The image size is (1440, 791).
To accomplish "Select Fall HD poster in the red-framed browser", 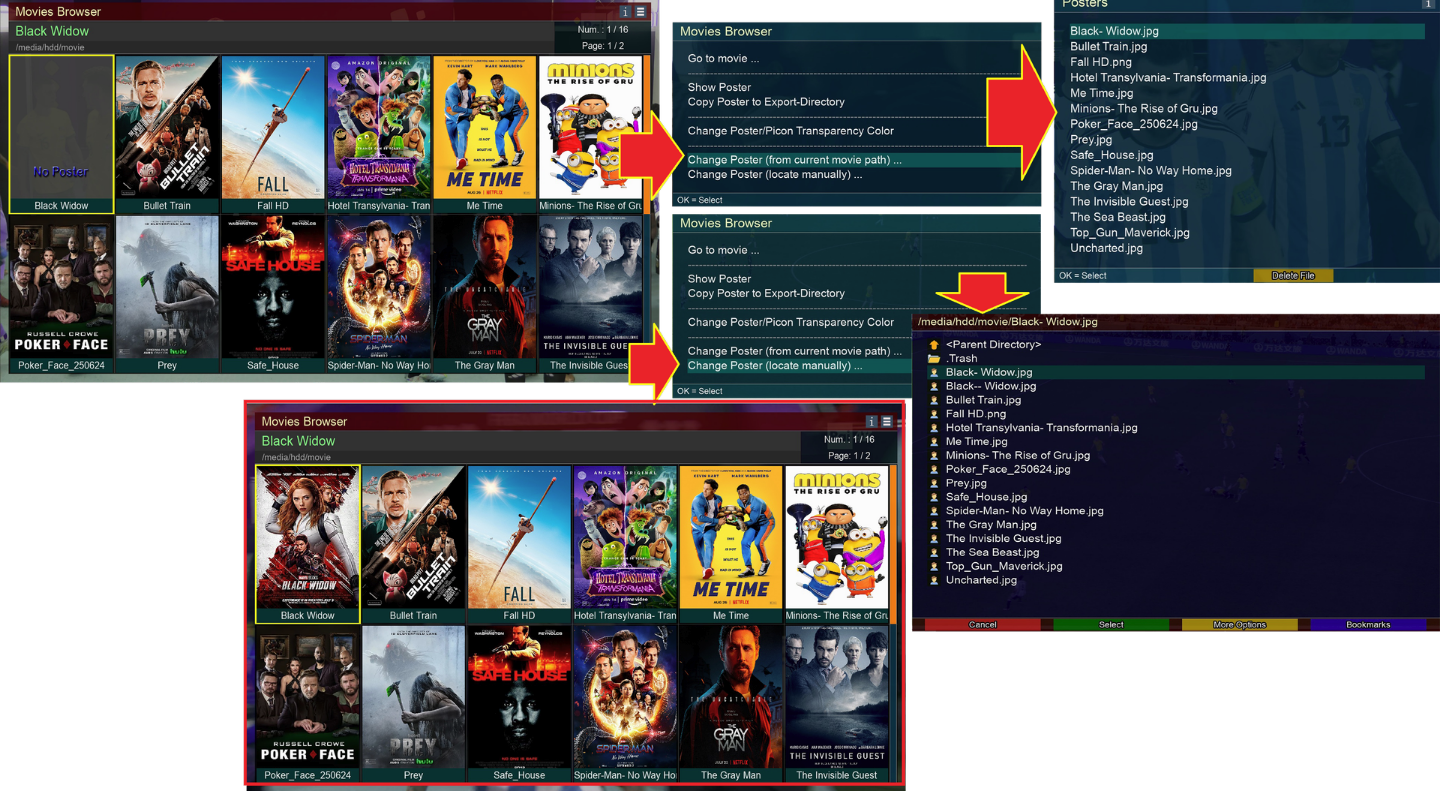I will [x=519, y=537].
